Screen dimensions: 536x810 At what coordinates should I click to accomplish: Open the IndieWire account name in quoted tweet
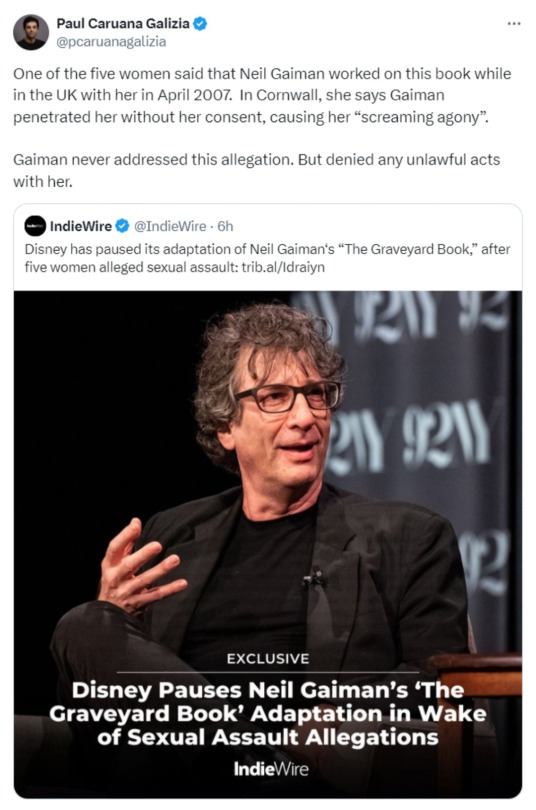point(81,226)
